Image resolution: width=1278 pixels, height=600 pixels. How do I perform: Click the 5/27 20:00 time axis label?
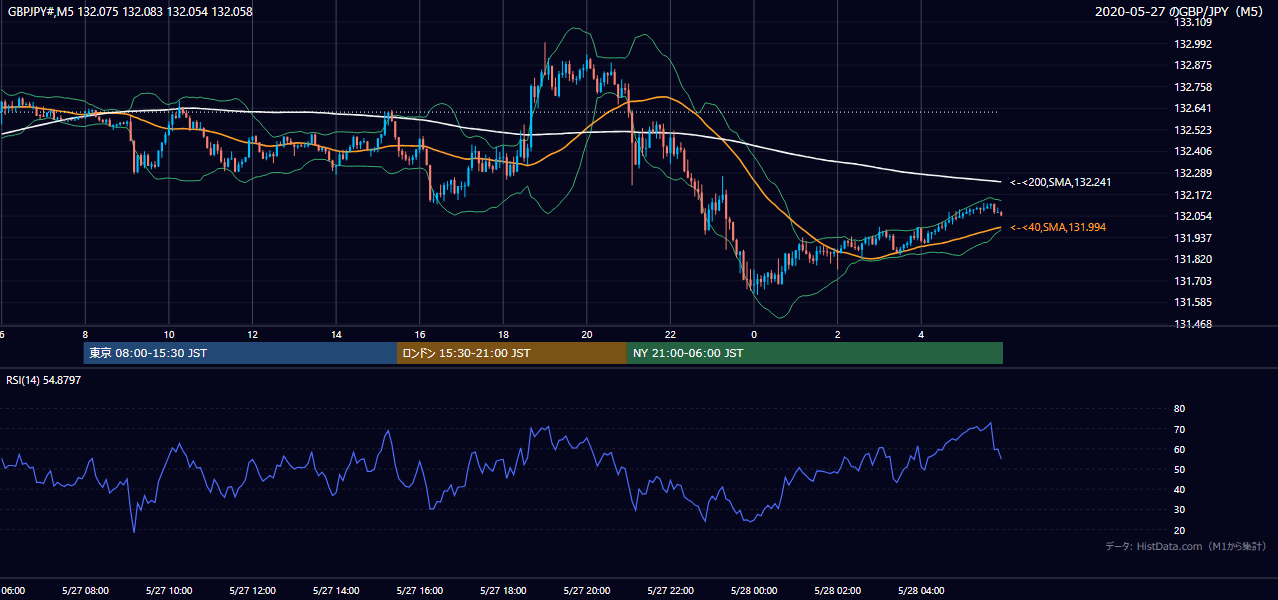[587, 591]
